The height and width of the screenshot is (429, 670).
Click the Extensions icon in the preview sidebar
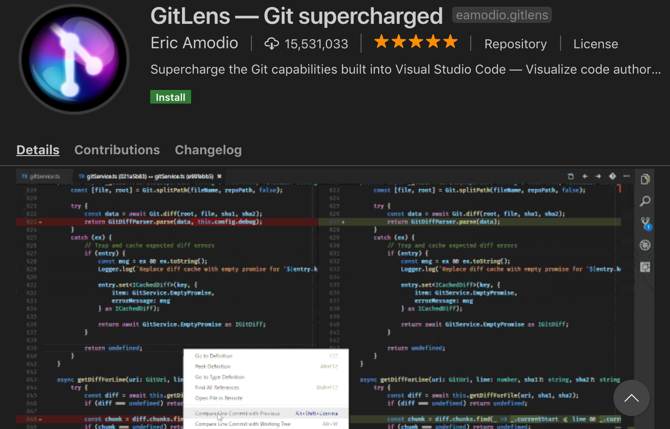pos(646,265)
